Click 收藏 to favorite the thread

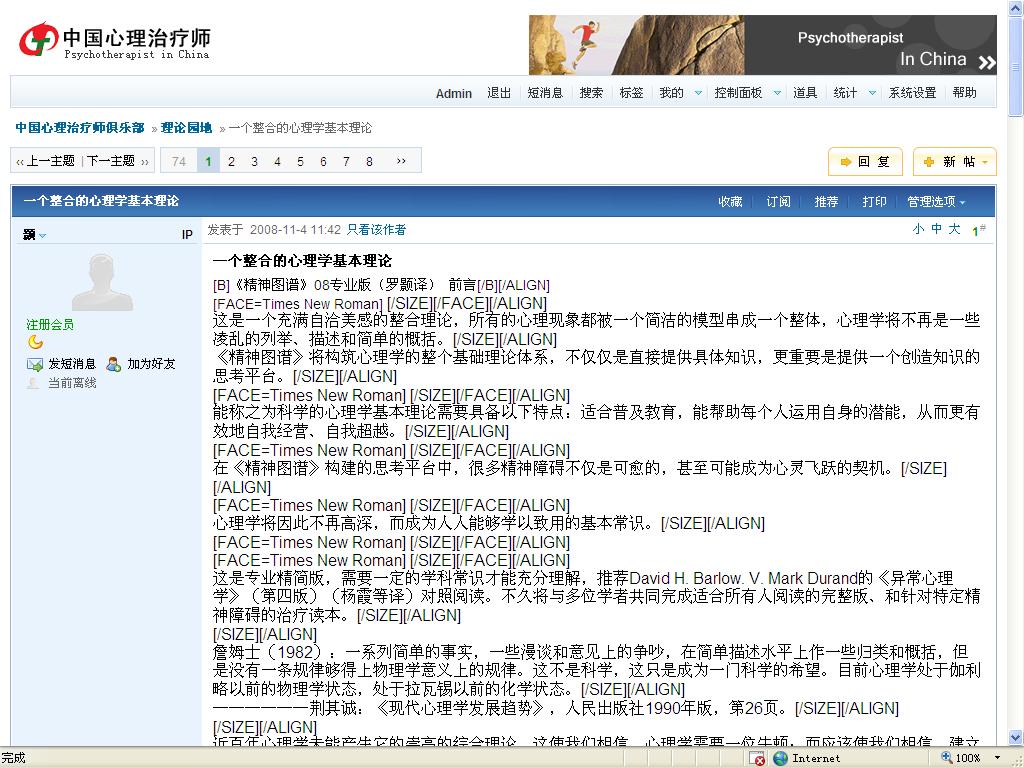(730, 202)
